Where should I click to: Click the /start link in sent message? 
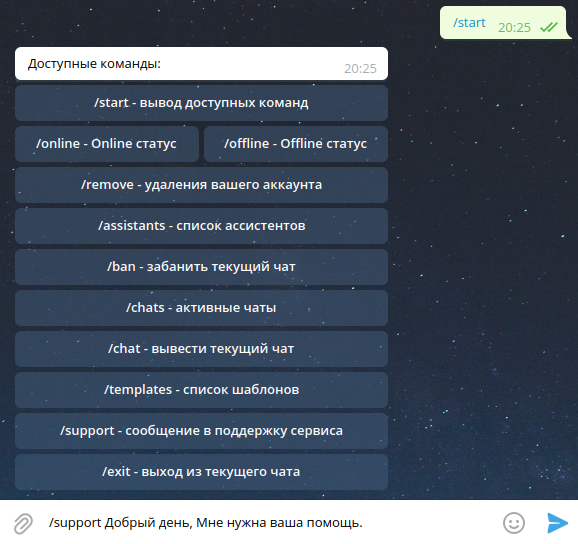click(469, 23)
